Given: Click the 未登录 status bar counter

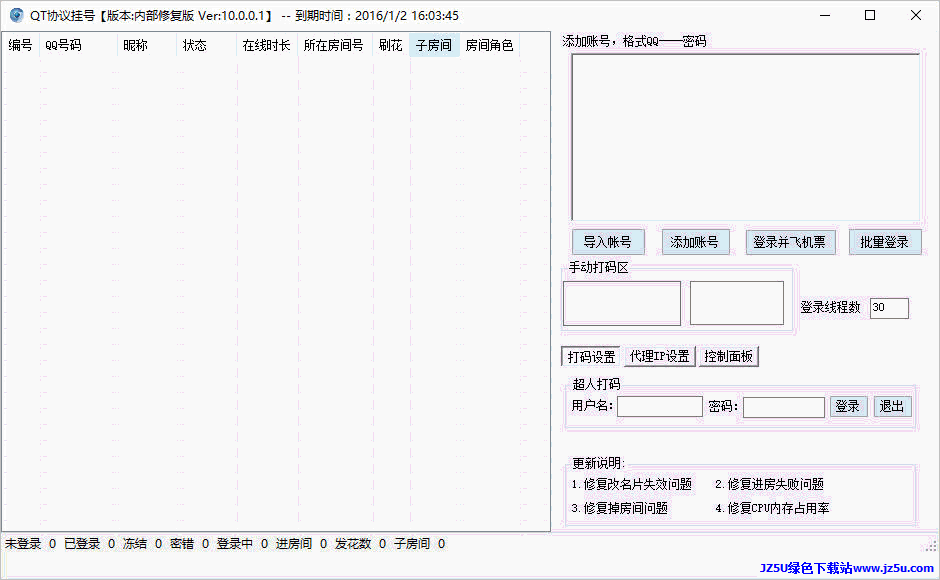Looking at the screenshot, I should pos(31,544).
